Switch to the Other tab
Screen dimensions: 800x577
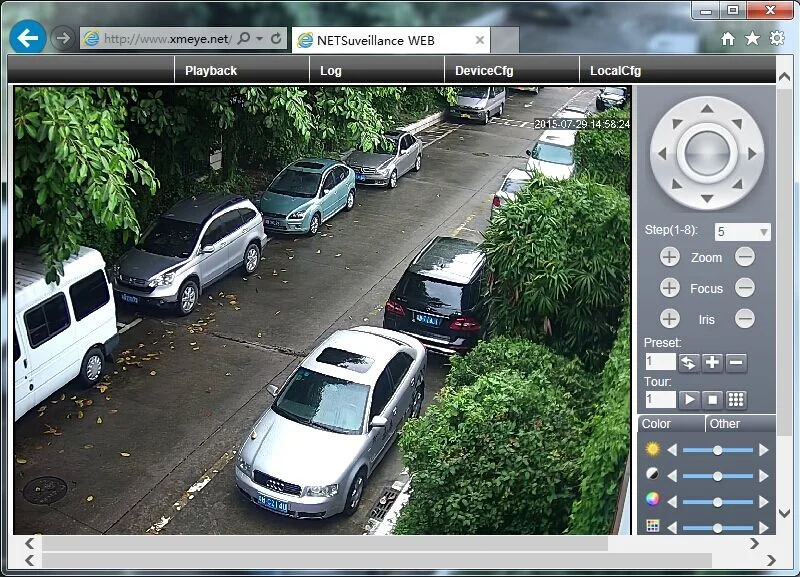point(724,424)
